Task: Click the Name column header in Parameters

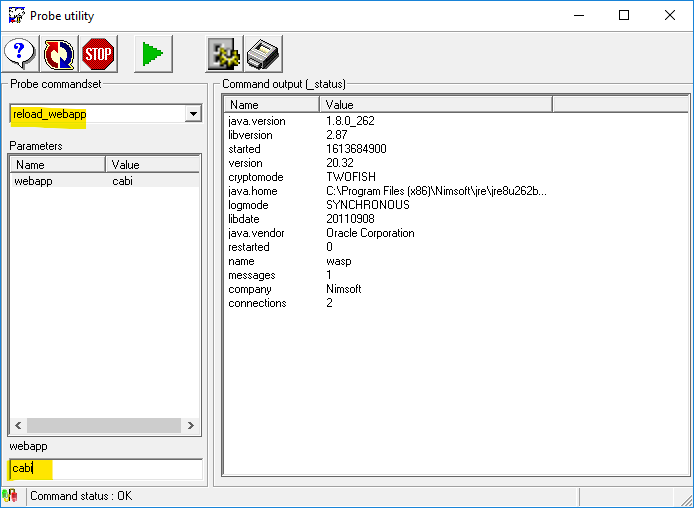Action: tap(57, 165)
